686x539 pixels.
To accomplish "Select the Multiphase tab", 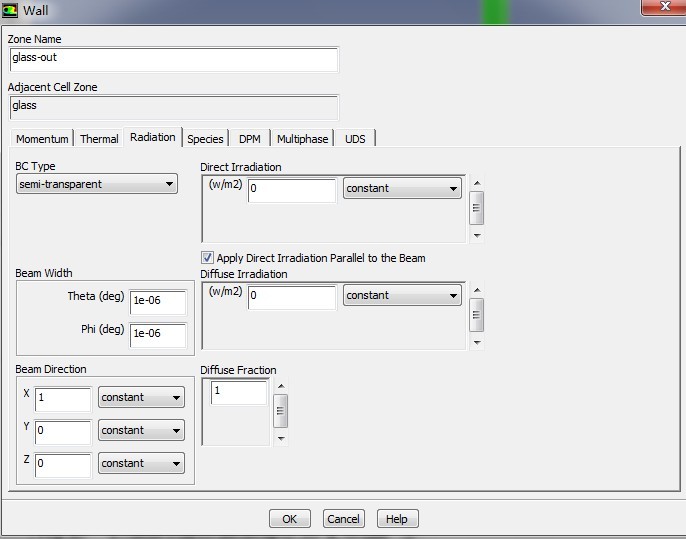I will [302, 139].
